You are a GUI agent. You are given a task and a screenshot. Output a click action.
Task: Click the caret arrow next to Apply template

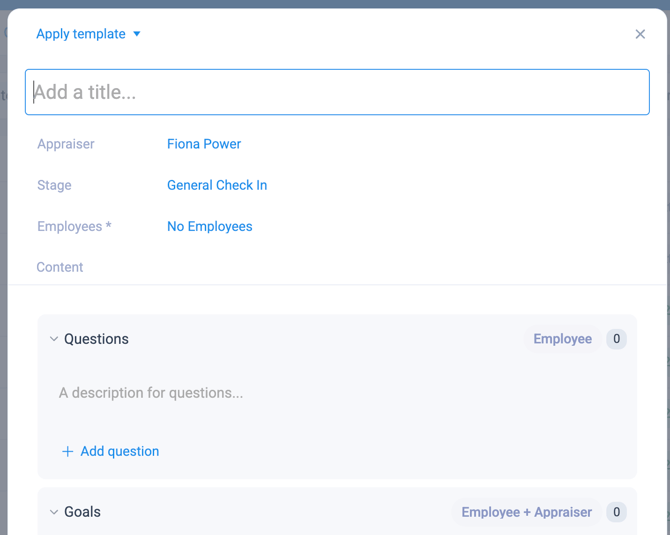[137, 34]
